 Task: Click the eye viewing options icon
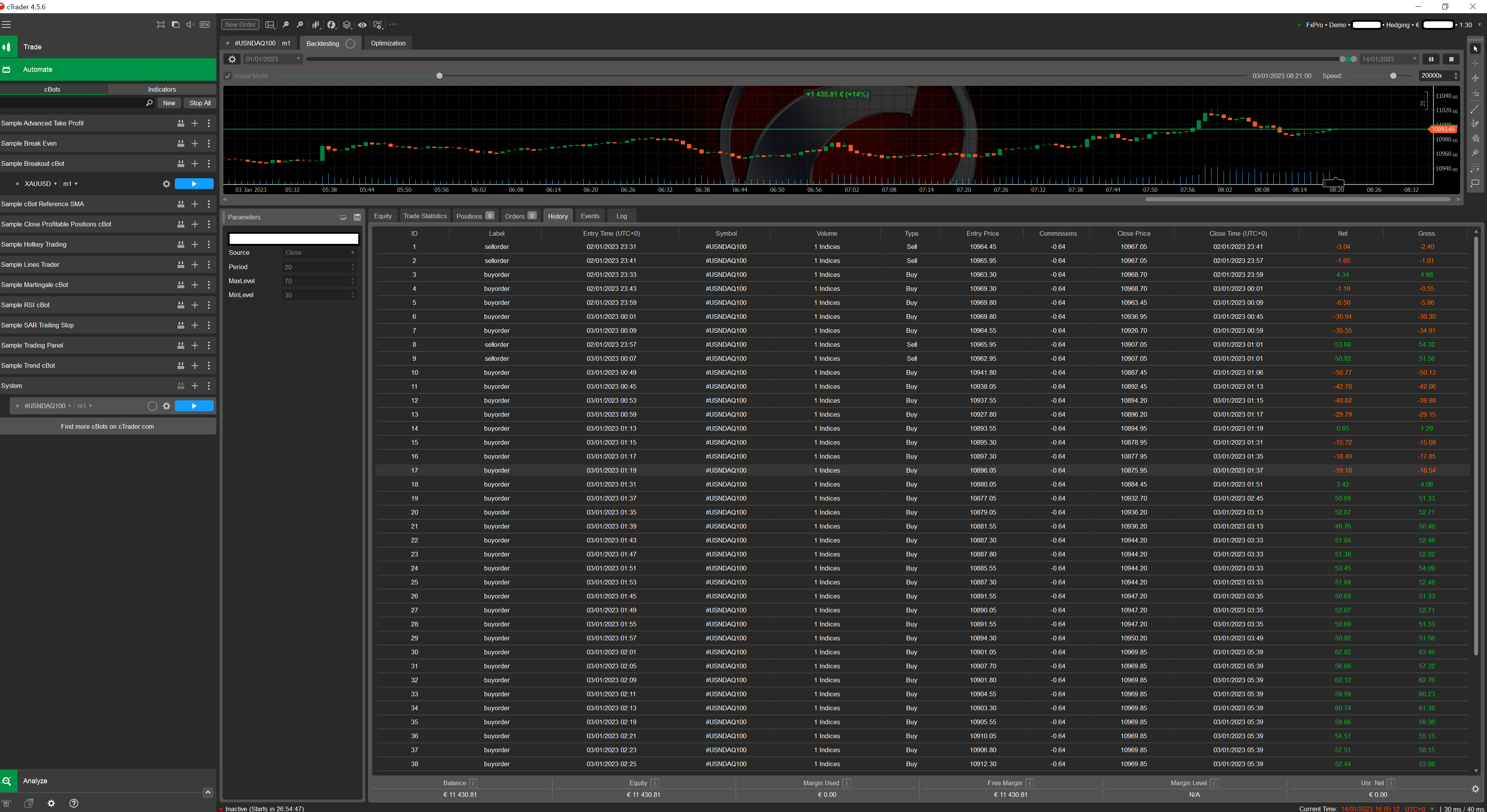tap(362, 25)
